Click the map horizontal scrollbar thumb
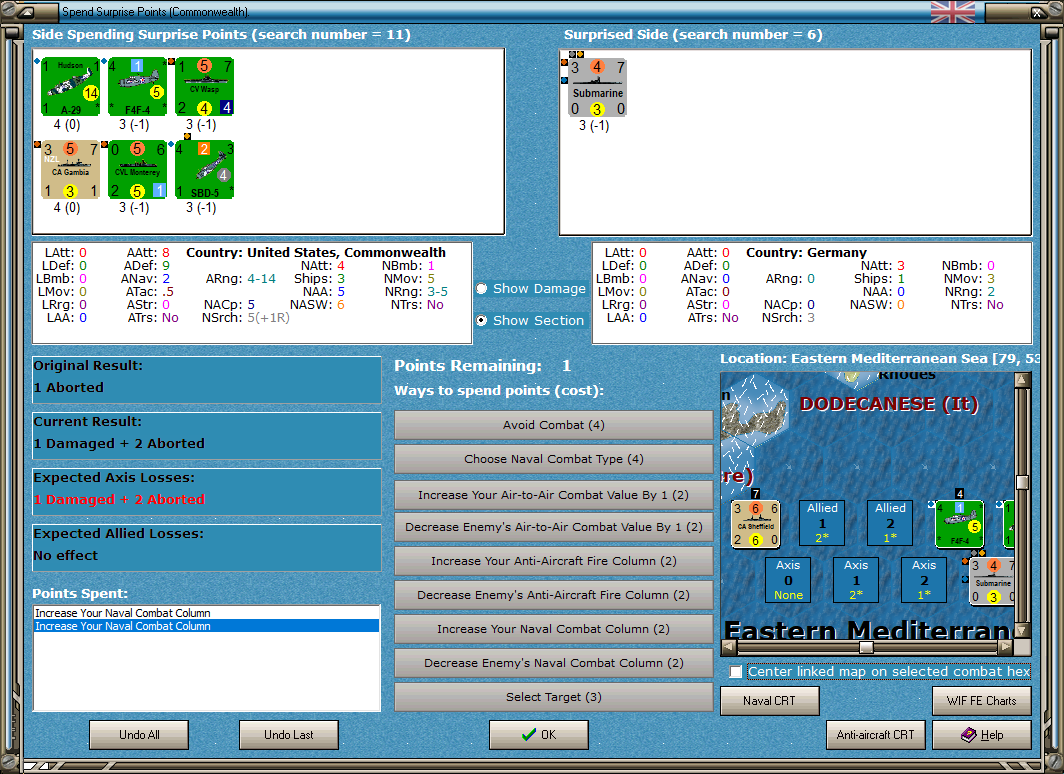 tap(866, 647)
